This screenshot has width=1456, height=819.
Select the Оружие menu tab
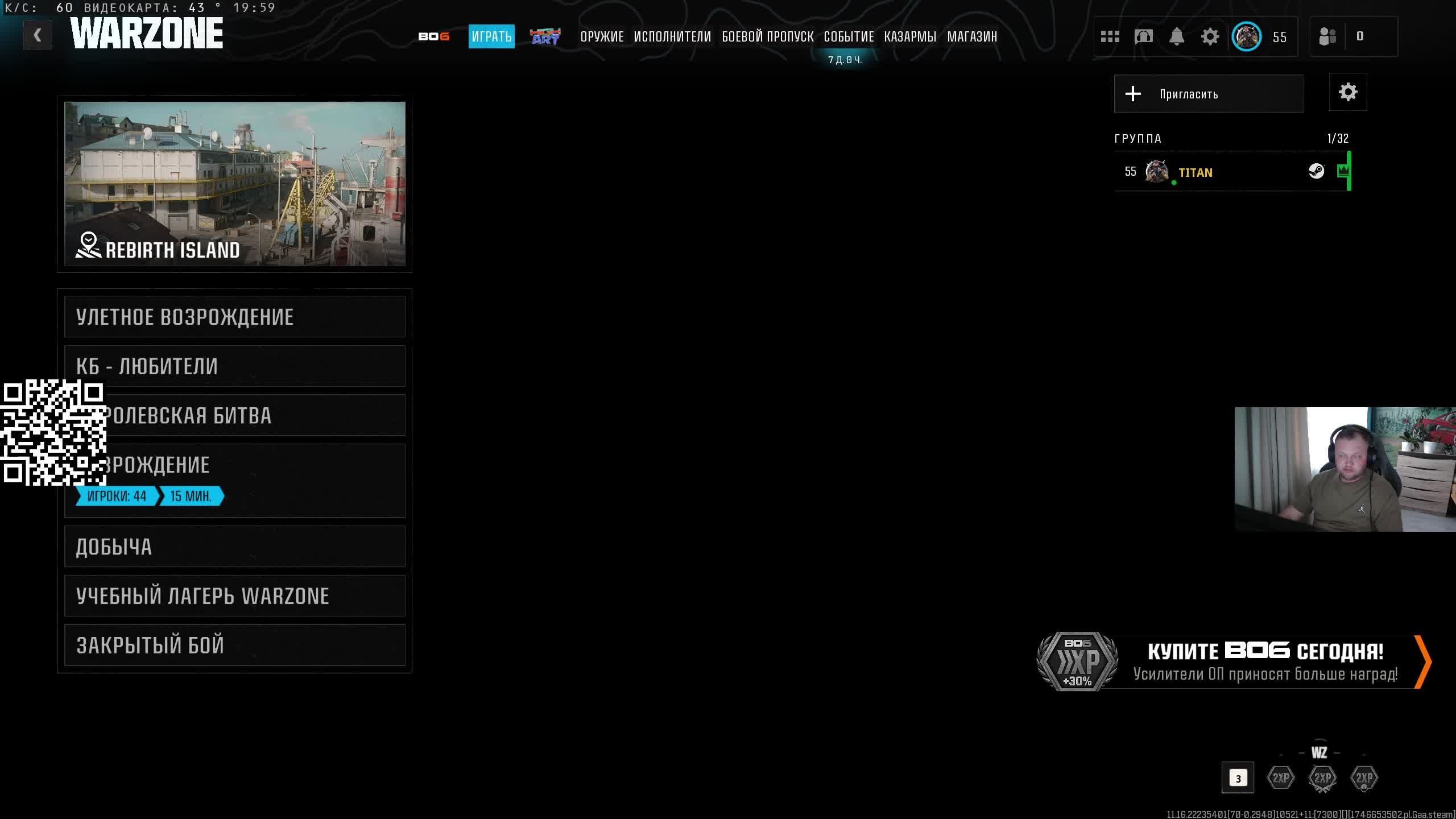602,37
